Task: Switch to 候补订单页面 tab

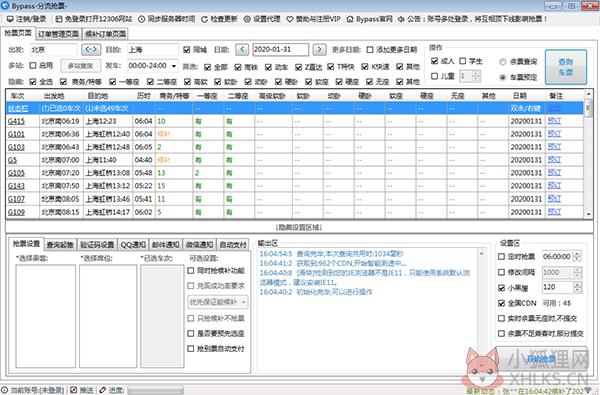Action: click(x=105, y=34)
